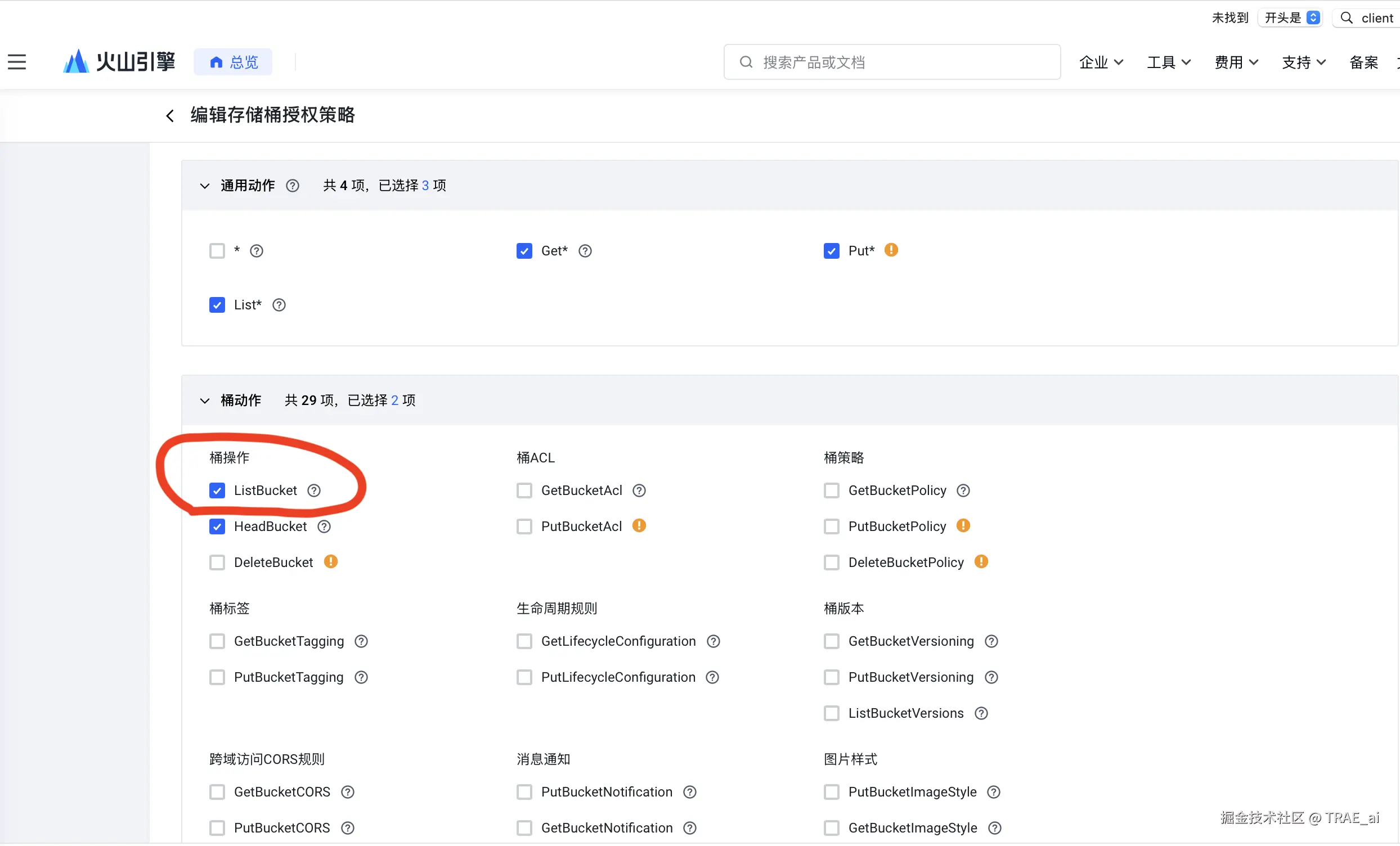Screen dimensions: 1400x846
Task: Open the hamburger navigation menu
Action: [x=17, y=62]
